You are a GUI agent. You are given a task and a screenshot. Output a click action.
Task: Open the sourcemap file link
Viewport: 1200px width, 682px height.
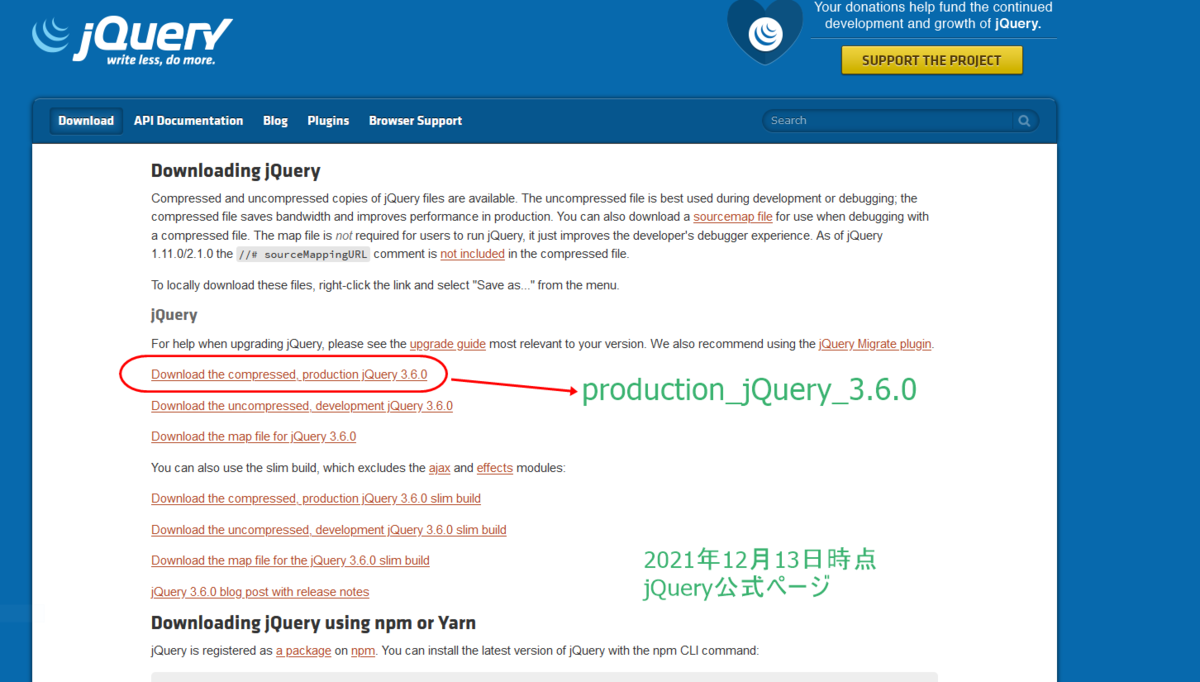click(733, 217)
